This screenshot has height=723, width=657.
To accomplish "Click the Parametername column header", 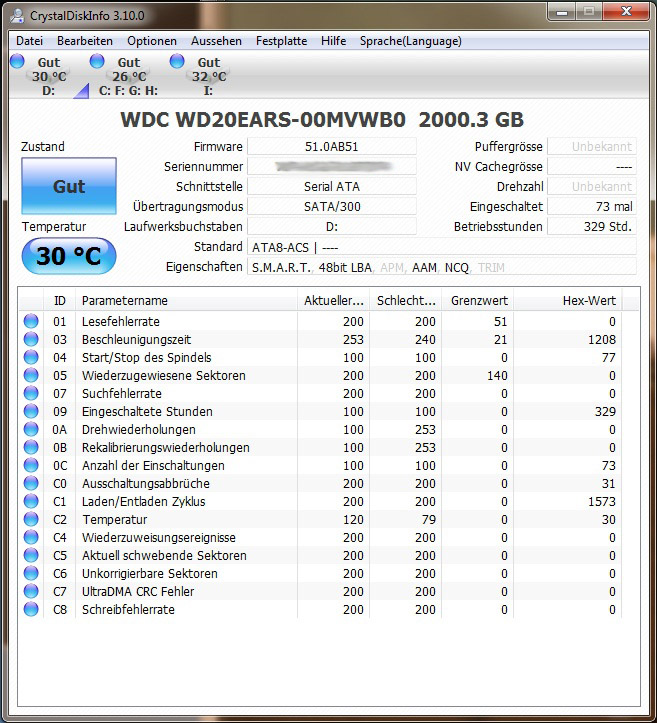I will 186,301.
